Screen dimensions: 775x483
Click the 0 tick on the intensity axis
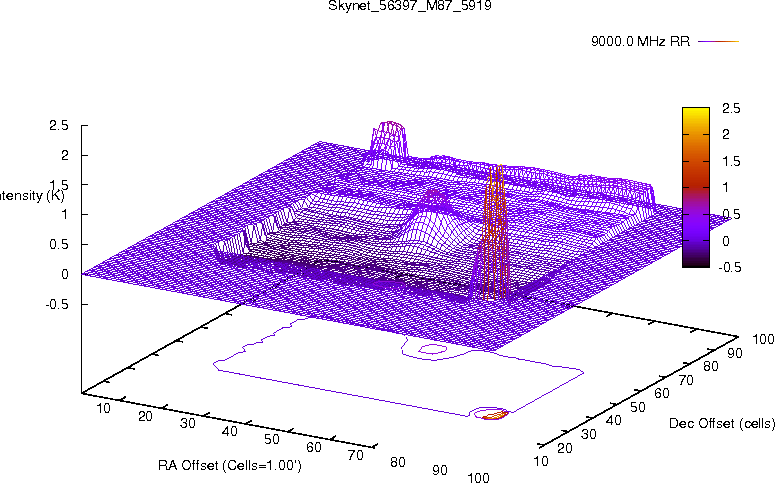pos(65,274)
